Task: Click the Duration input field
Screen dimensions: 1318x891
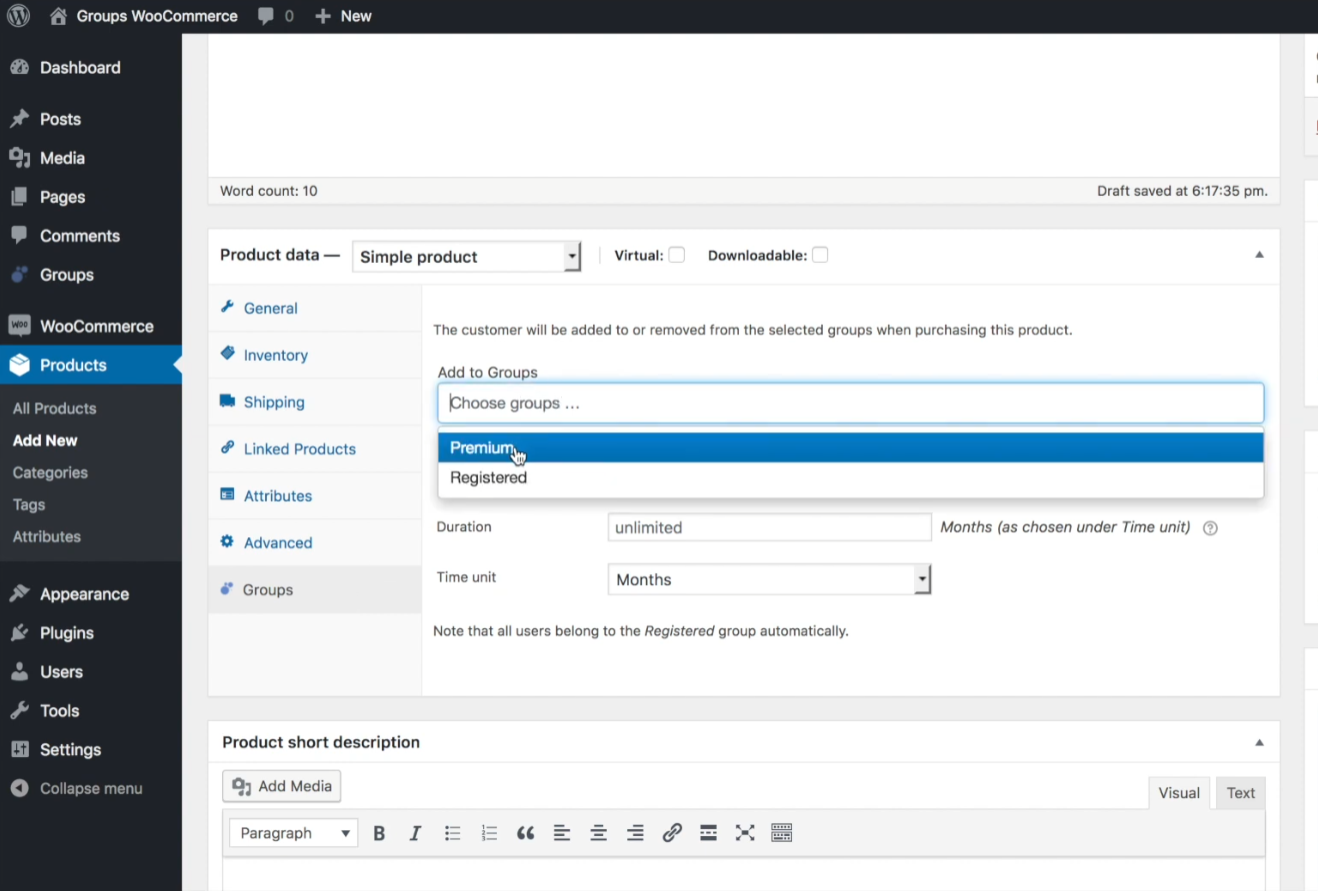Action: (x=770, y=527)
